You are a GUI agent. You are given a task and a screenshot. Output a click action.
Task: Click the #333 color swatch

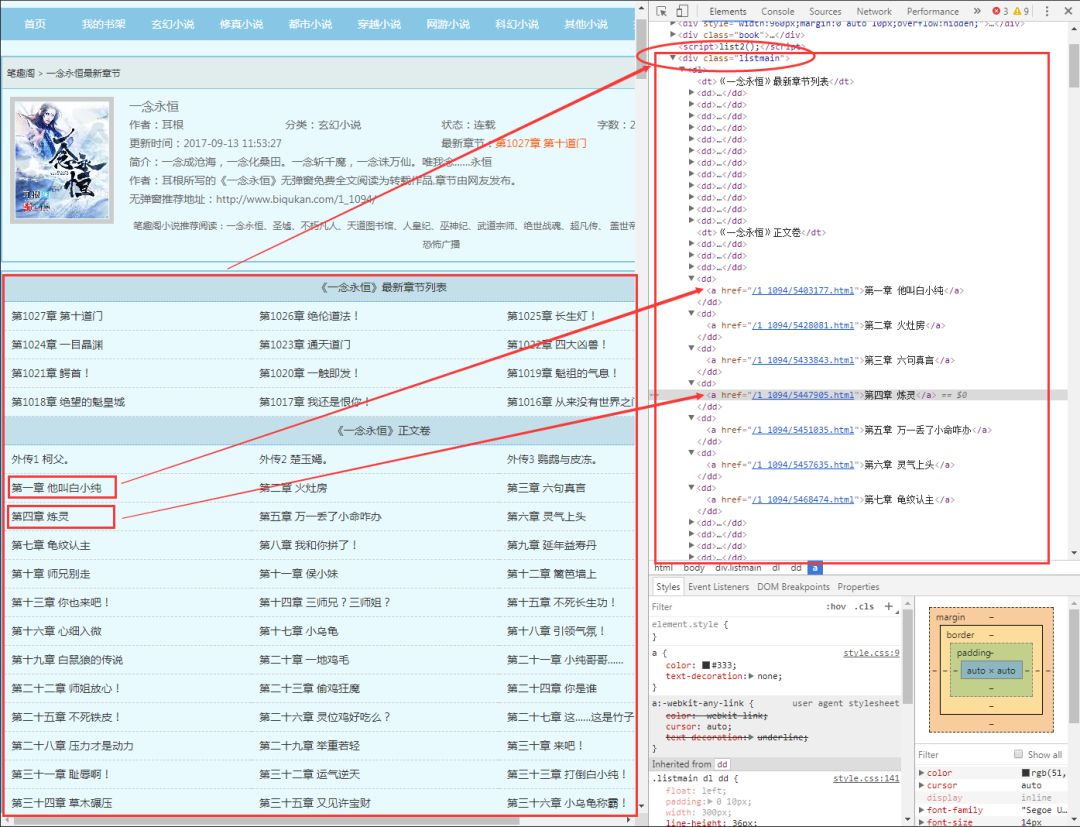(706, 665)
